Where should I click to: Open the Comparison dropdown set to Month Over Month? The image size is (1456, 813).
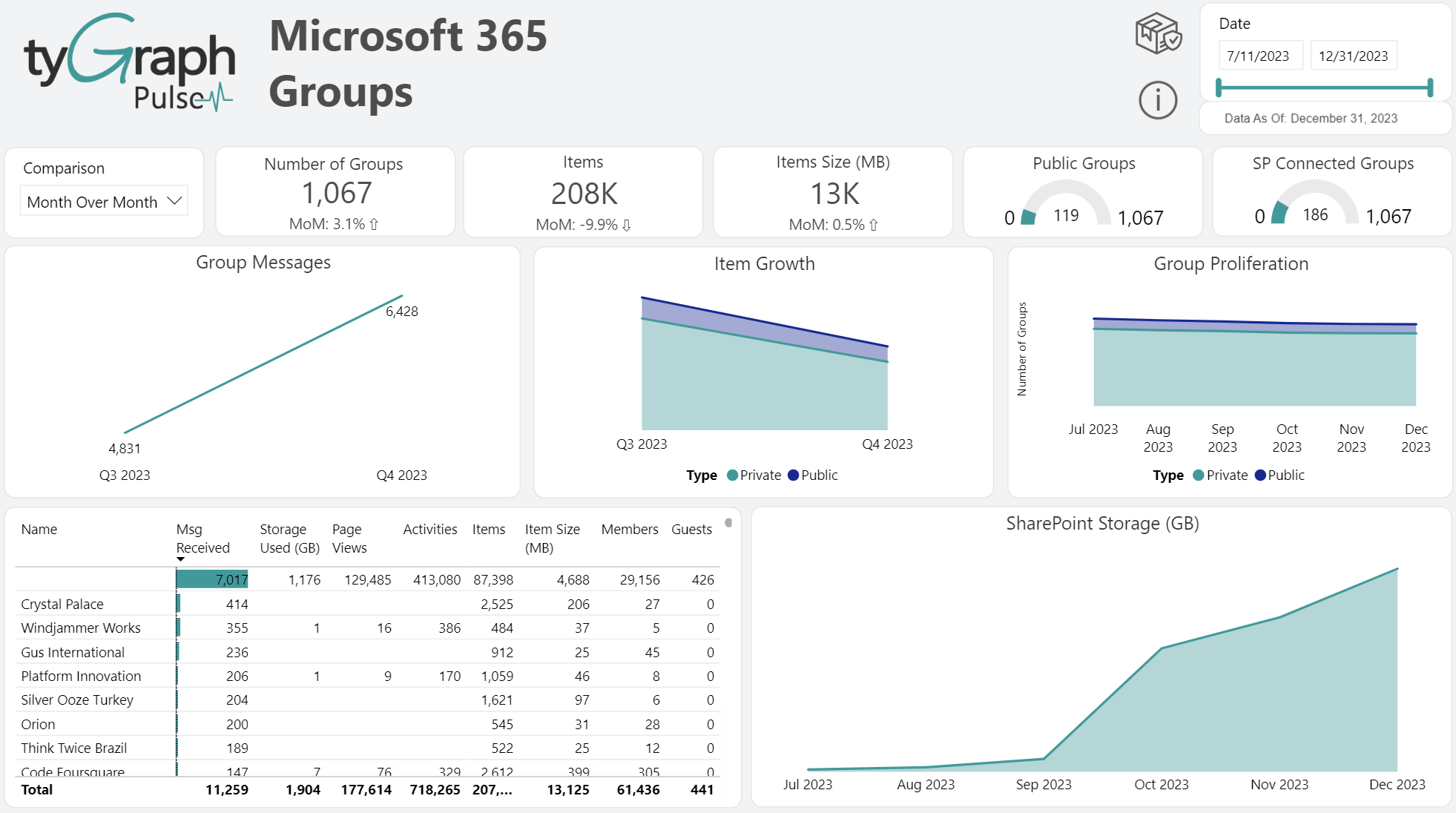[x=103, y=201]
